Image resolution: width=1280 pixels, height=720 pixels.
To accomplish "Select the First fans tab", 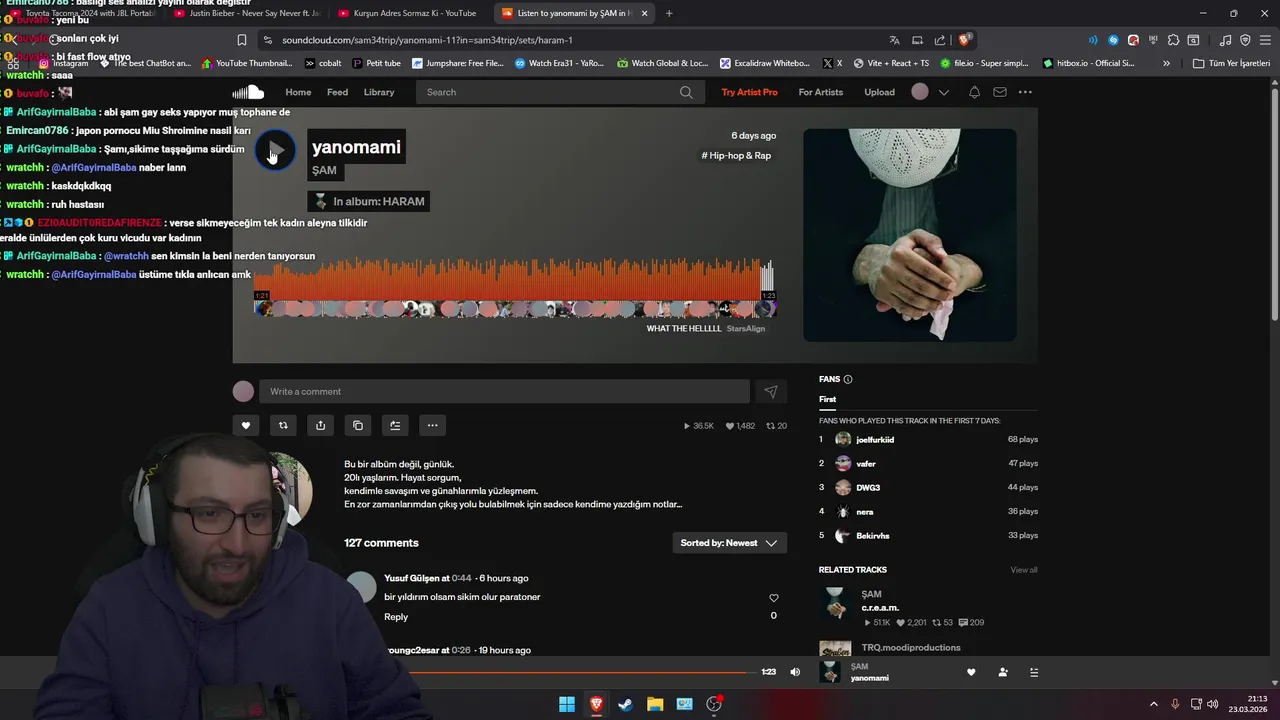I will coord(827,399).
